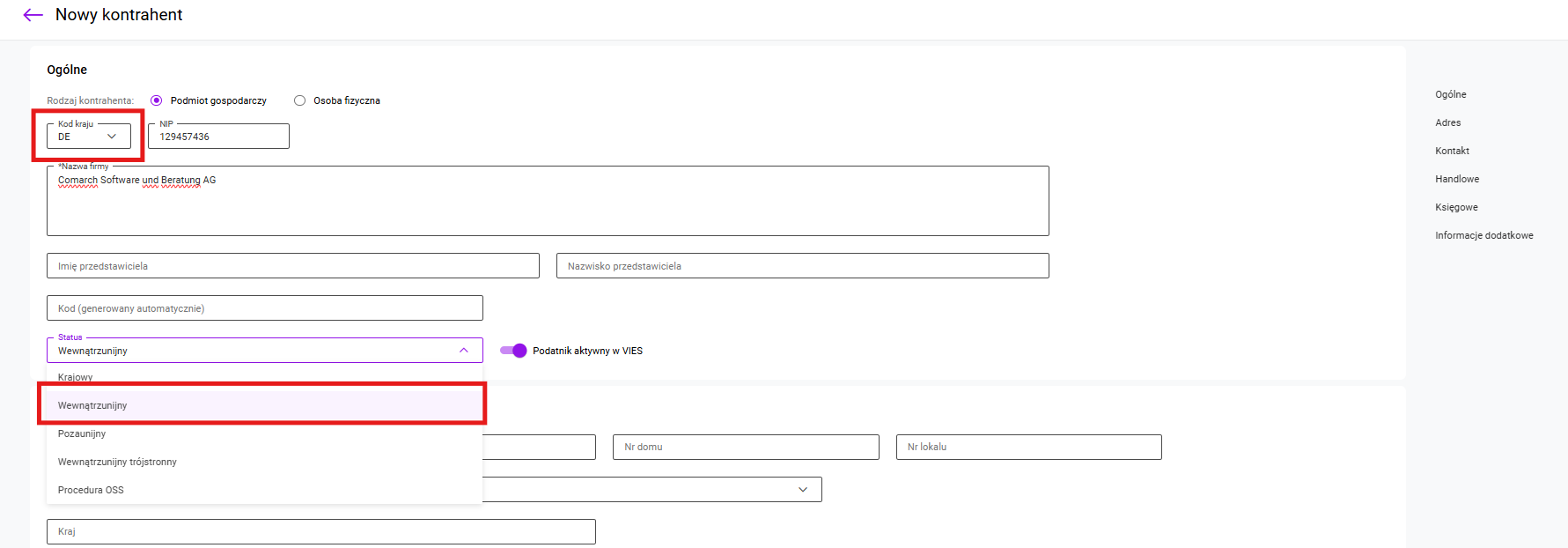Navigate to the Księgowe section
The image size is (1568, 548).
pos(1456,207)
